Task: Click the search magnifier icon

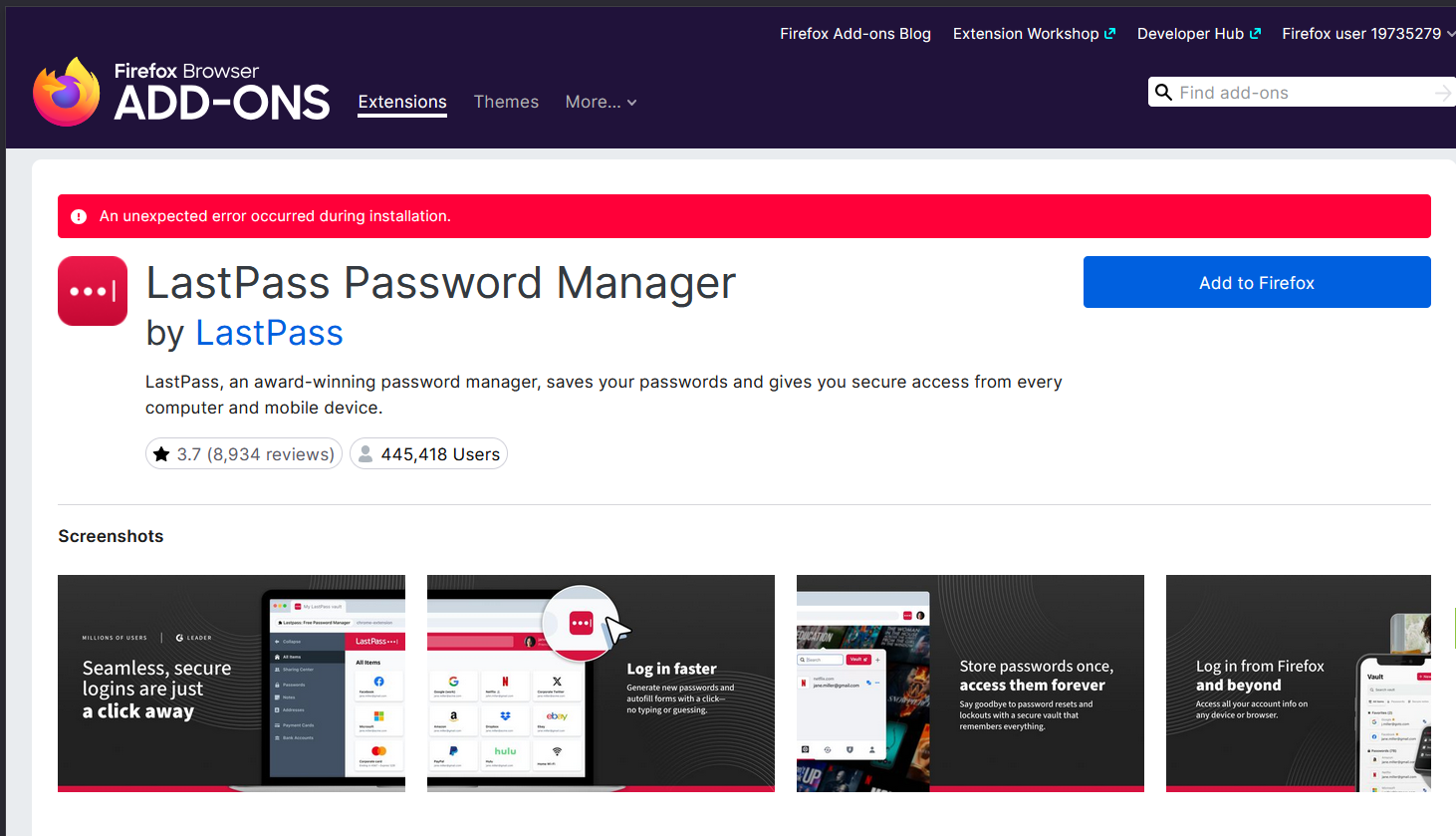Action: pyautogui.click(x=1163, y=93)
